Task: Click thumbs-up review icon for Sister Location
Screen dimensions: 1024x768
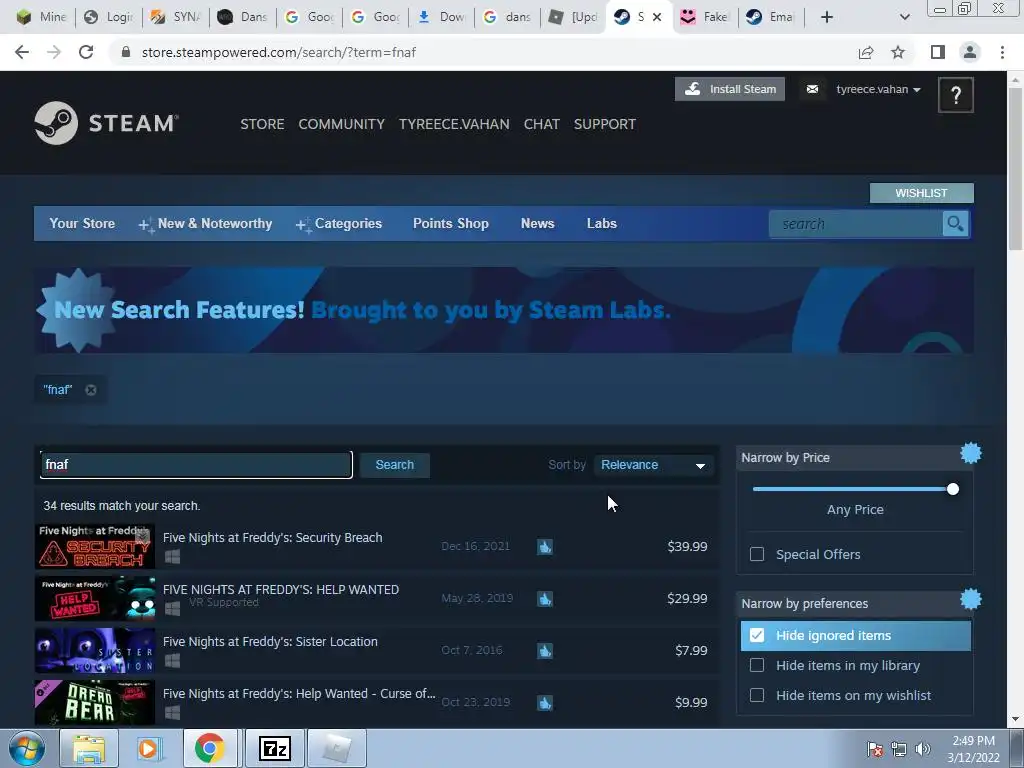Action: coord(545,650)
